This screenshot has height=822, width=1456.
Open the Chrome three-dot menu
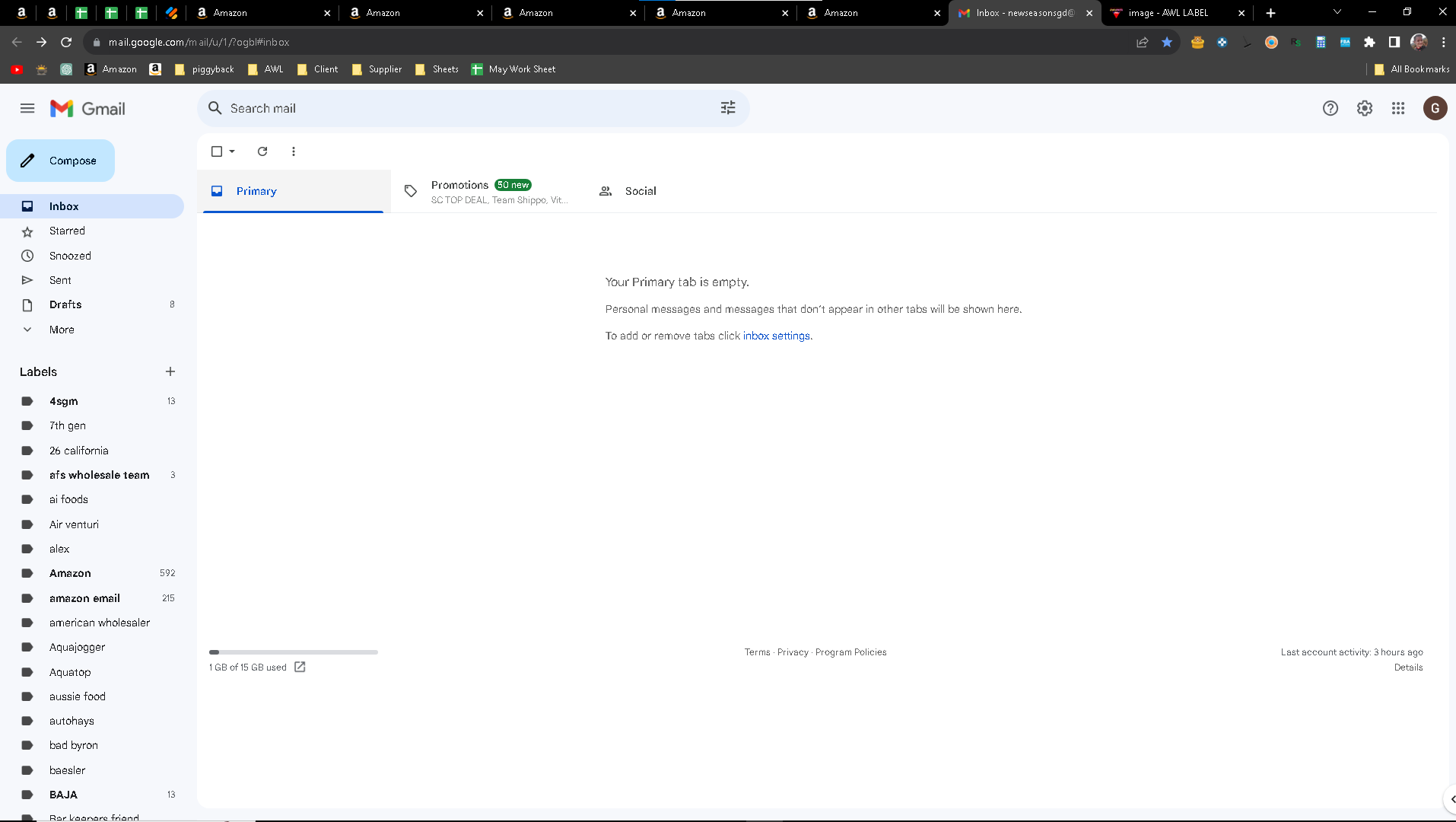(x=1443, y=42)
